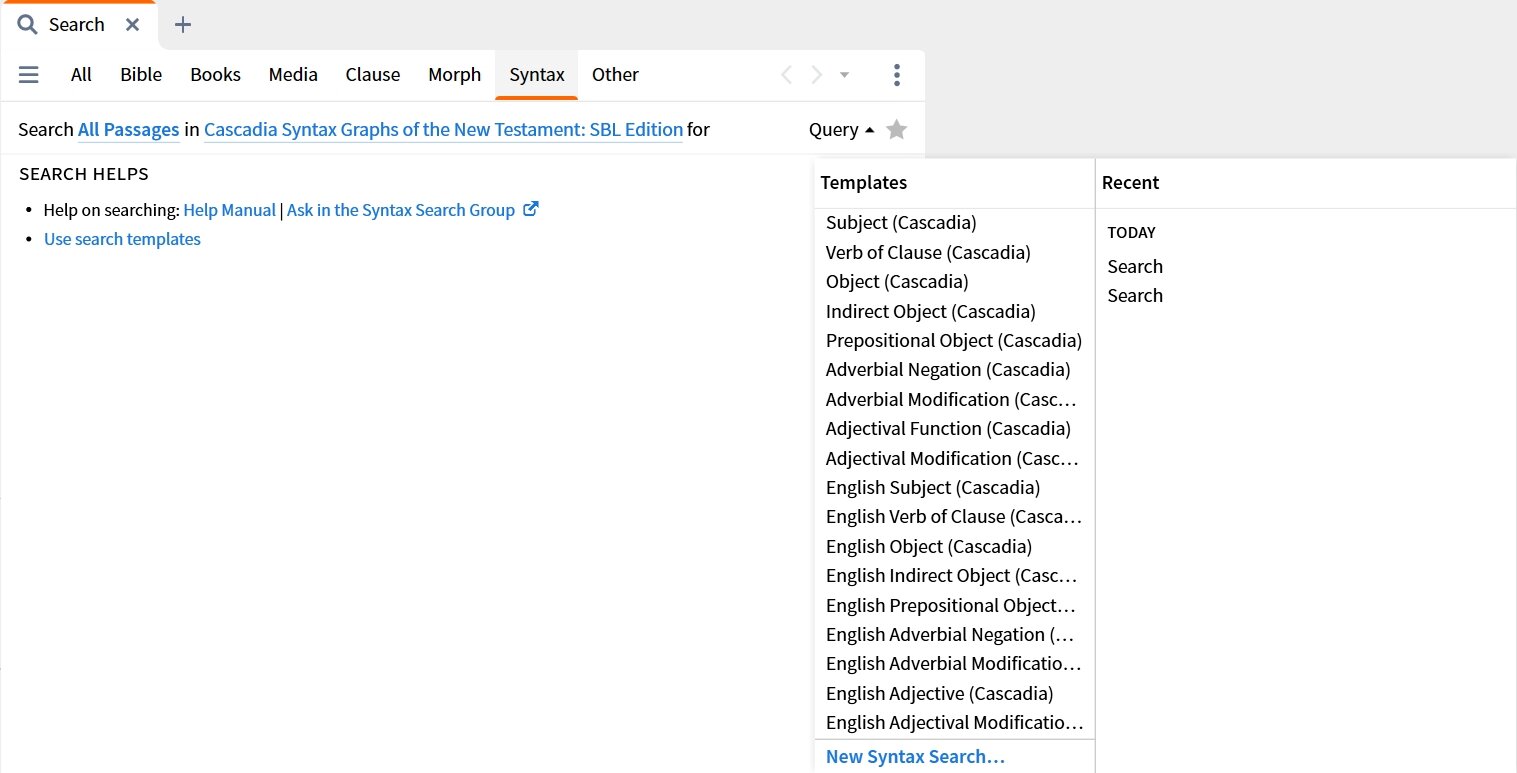This screenshot has height=773, width=1517.
Task: Open the Help Manual link
Action: [229, 210]
